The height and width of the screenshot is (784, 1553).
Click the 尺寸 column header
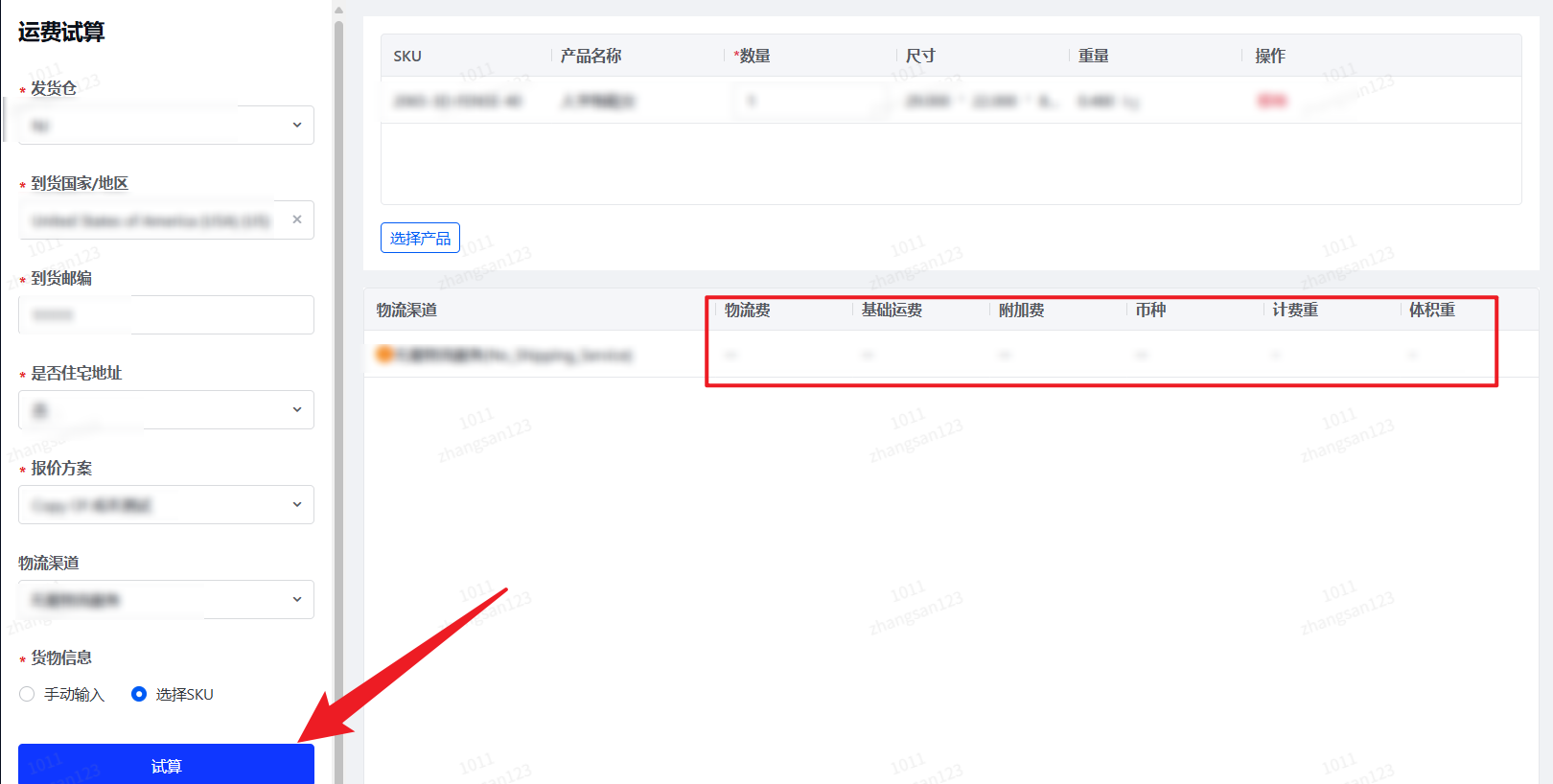pos(920,56)
